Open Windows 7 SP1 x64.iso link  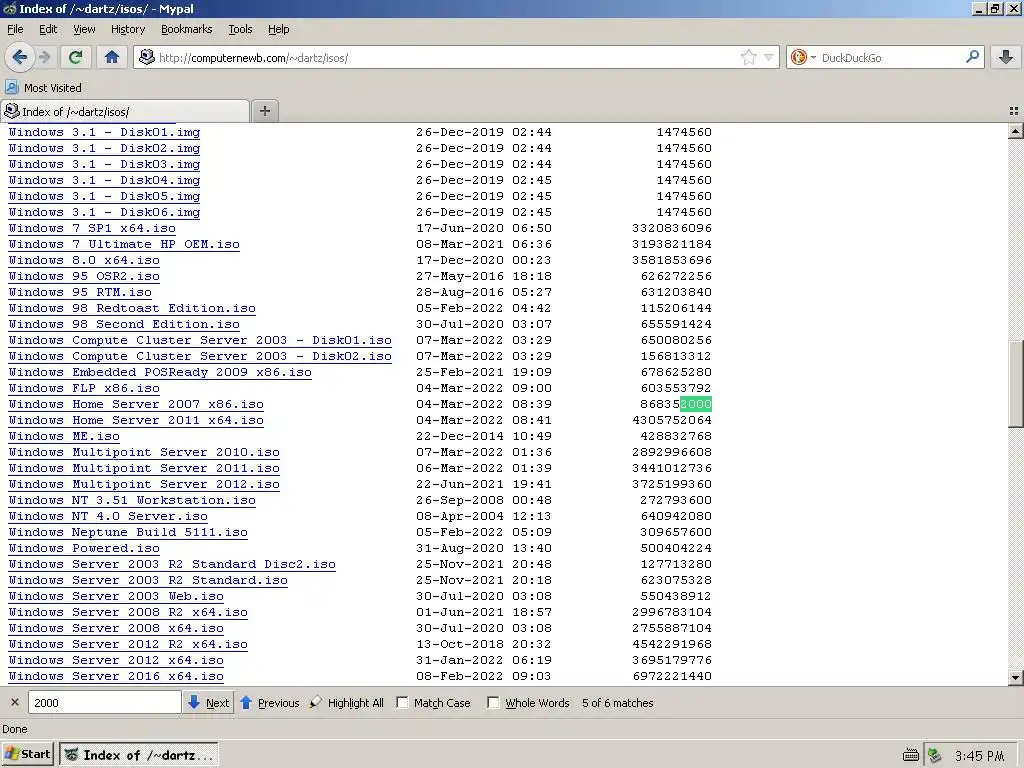[92, 228]
